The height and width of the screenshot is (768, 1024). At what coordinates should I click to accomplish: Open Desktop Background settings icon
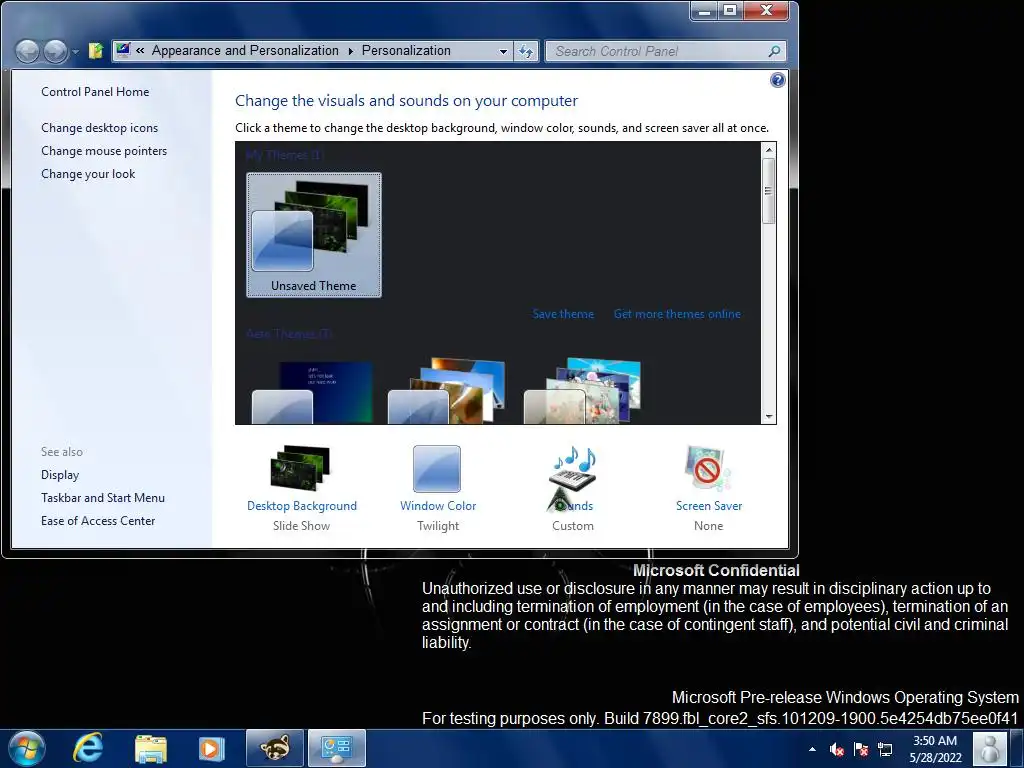[x=301, y=468]
